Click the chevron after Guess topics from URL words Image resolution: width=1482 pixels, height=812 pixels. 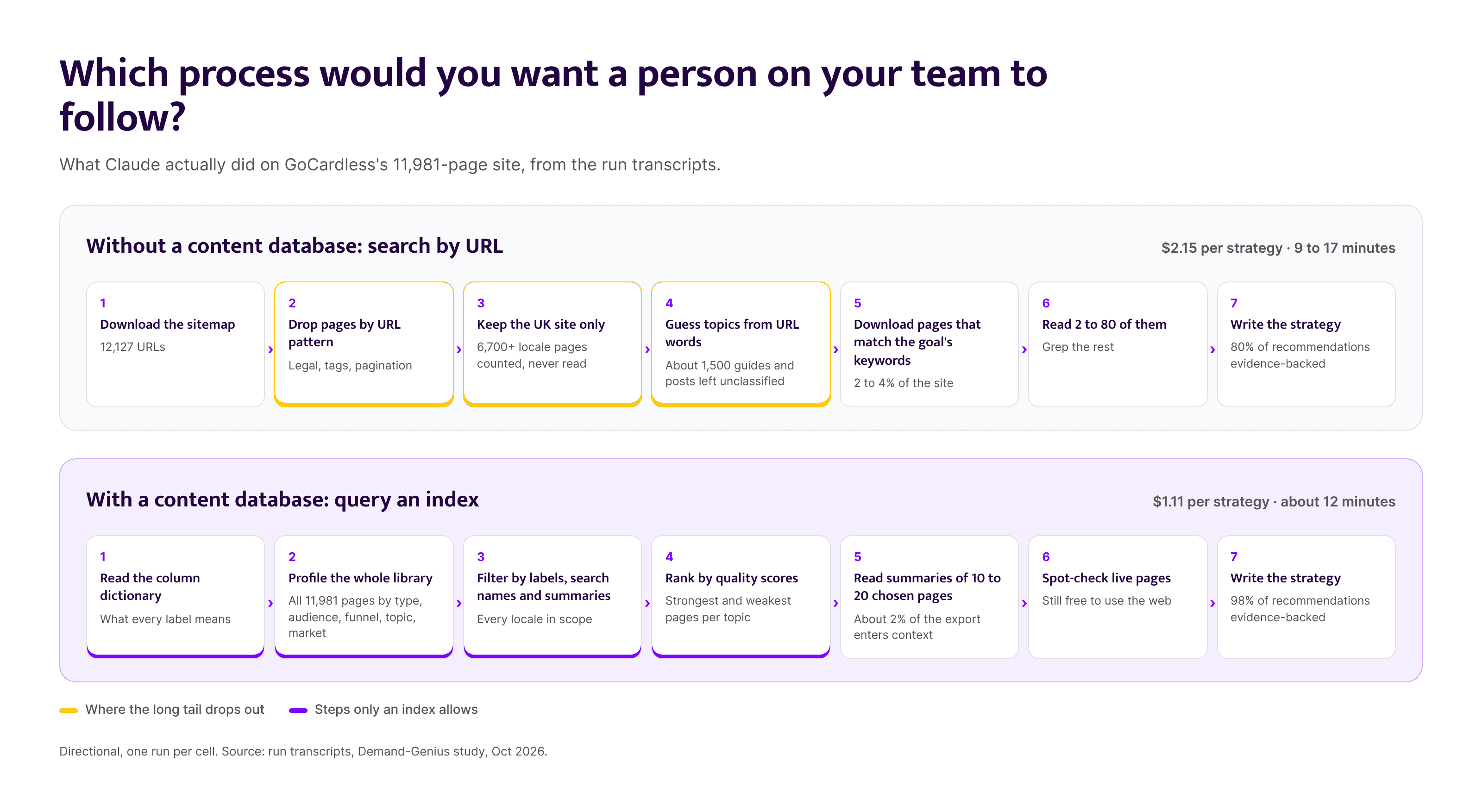point(835,350)
